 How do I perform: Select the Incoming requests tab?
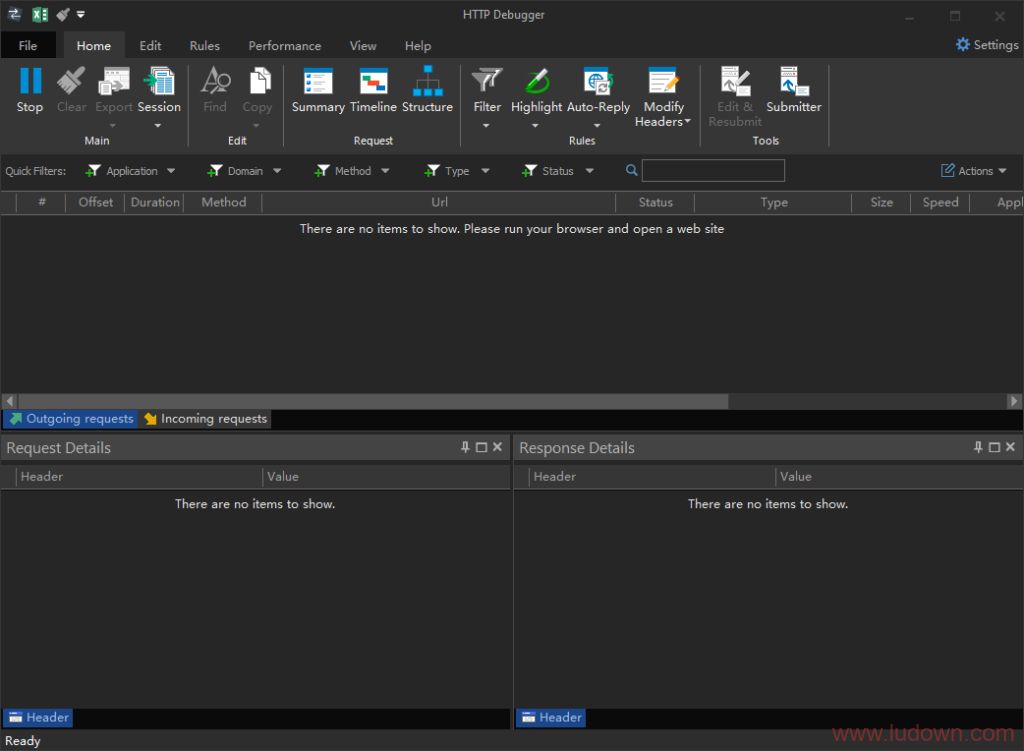(x=205, y=419)
